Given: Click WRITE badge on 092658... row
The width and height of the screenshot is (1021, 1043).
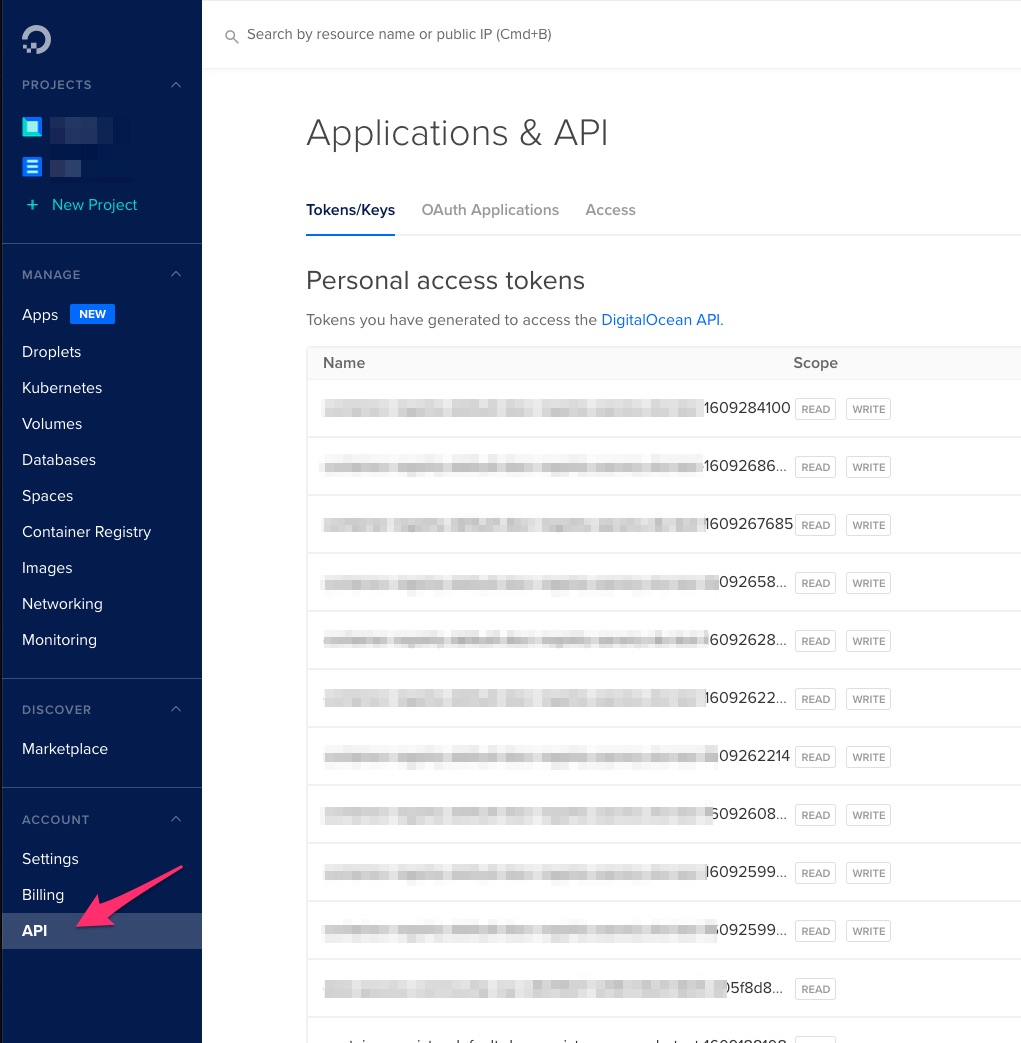Looking at the screenshot, I should tap(869, 583).
